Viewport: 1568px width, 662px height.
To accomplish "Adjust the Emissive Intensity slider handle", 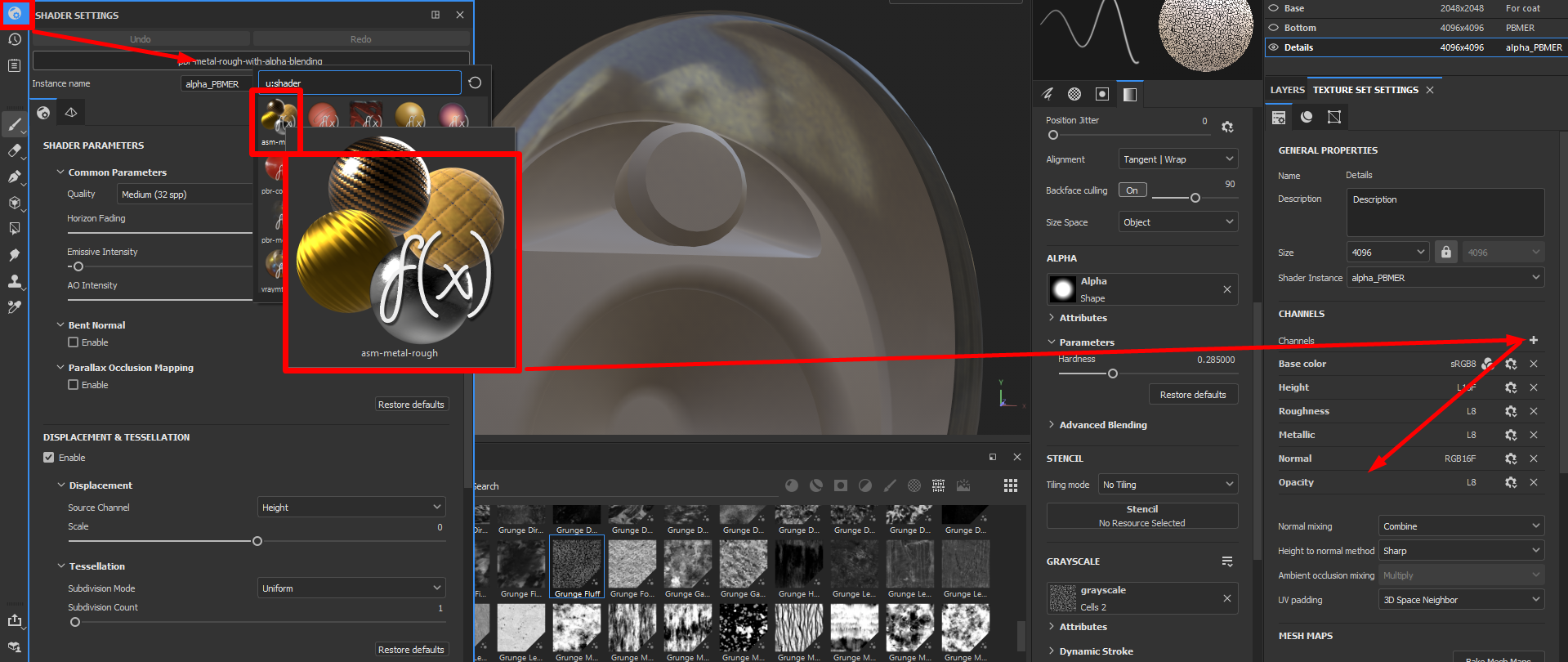I will 78,266.
